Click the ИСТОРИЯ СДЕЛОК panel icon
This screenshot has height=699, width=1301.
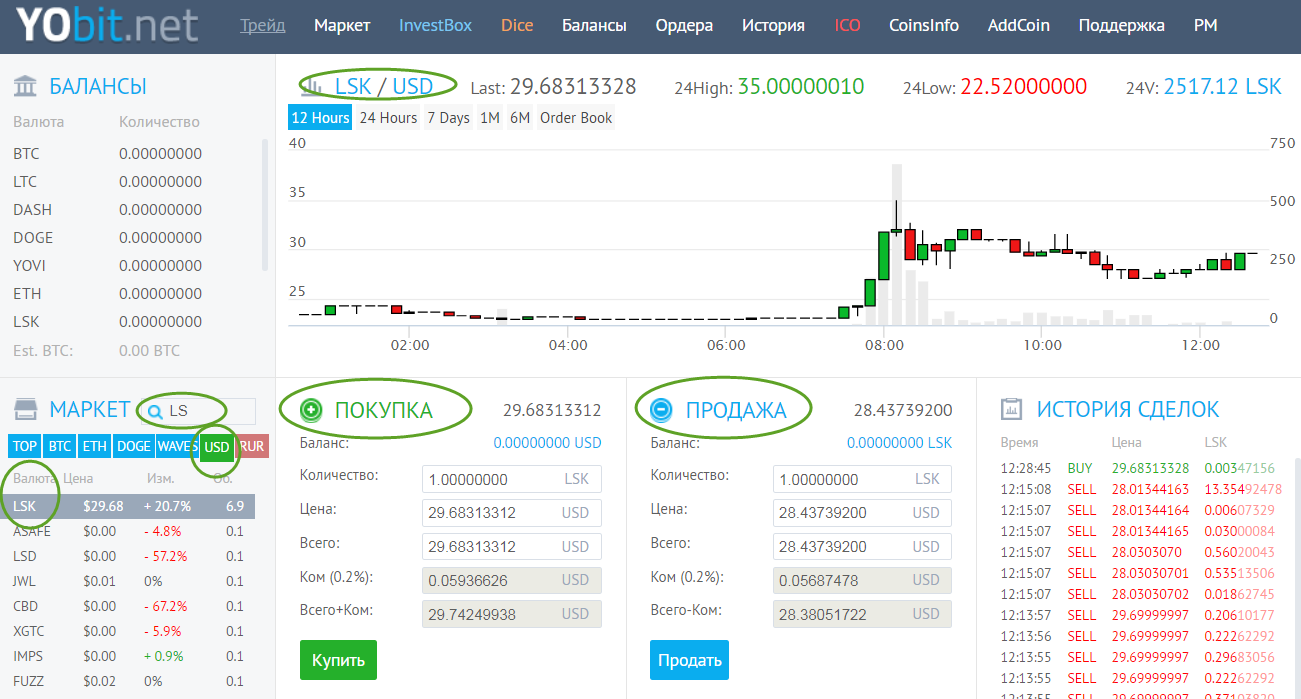(1012, 409)
